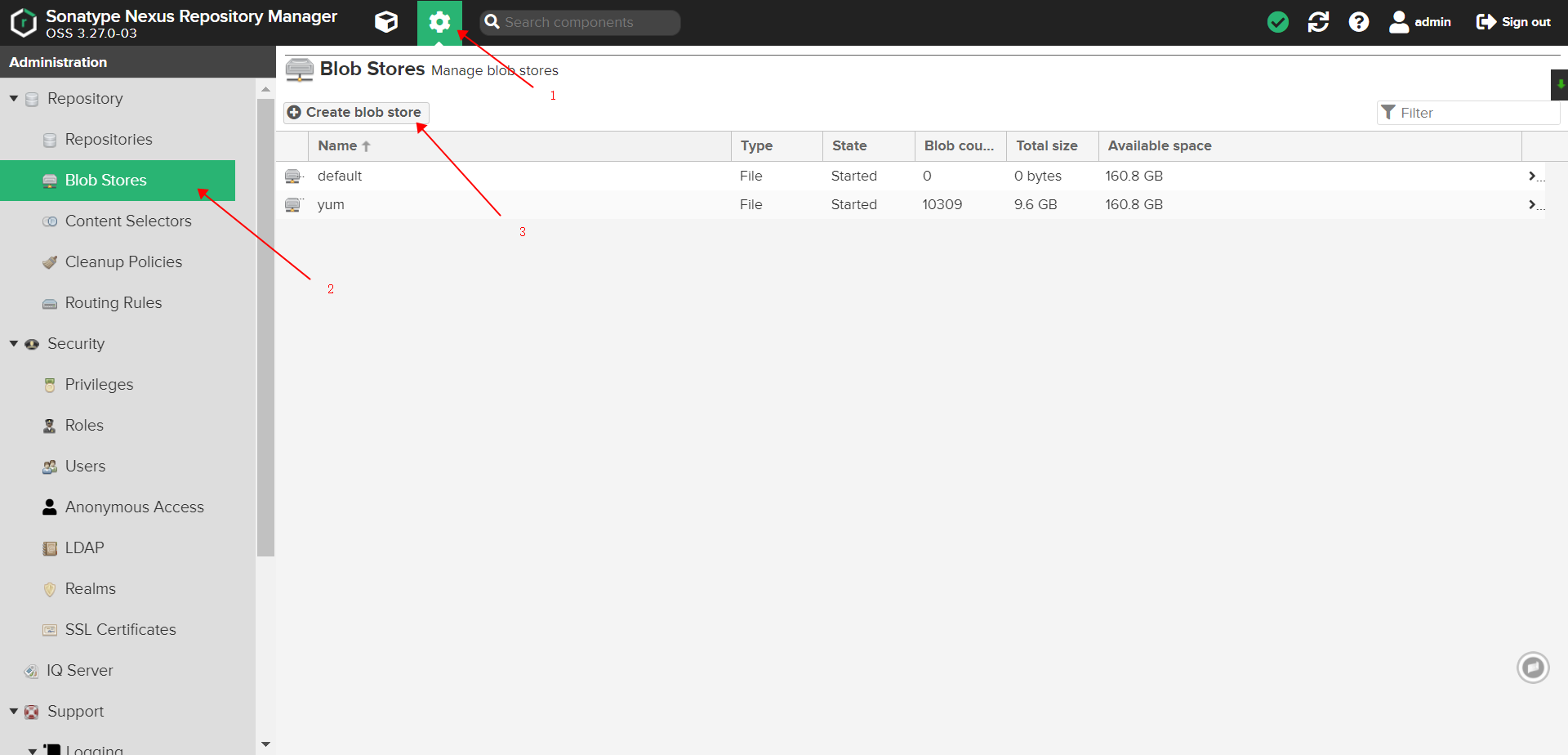Collapse the Repository sidebar section
Image resolution: width=1568 pixels, height=755 pixels.
tap(13, 97)
